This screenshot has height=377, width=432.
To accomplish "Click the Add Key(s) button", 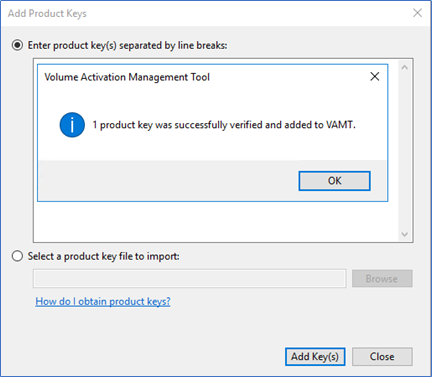I will tap(315, 357).
